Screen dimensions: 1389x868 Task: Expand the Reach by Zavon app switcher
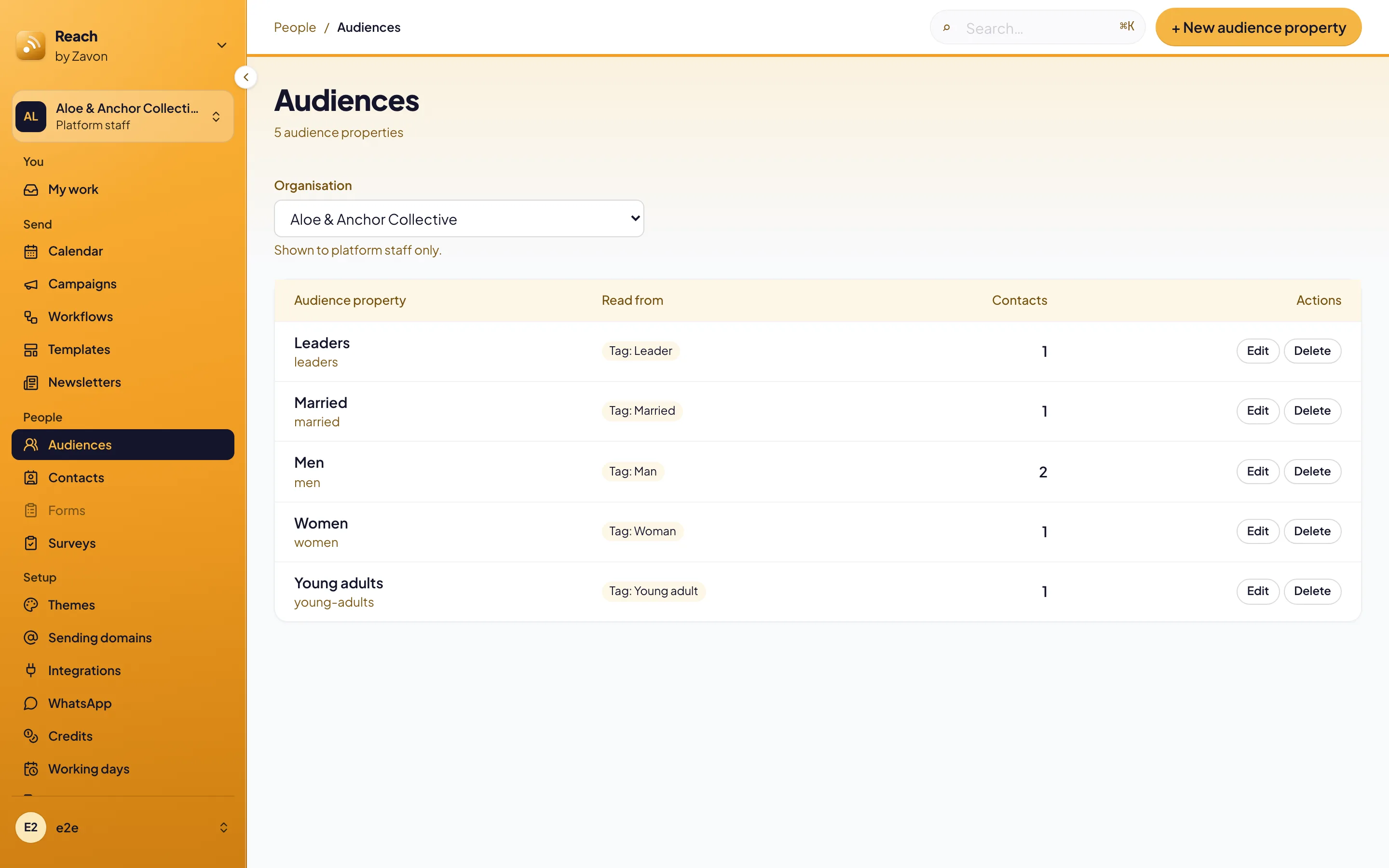click(x=221, y=45)
